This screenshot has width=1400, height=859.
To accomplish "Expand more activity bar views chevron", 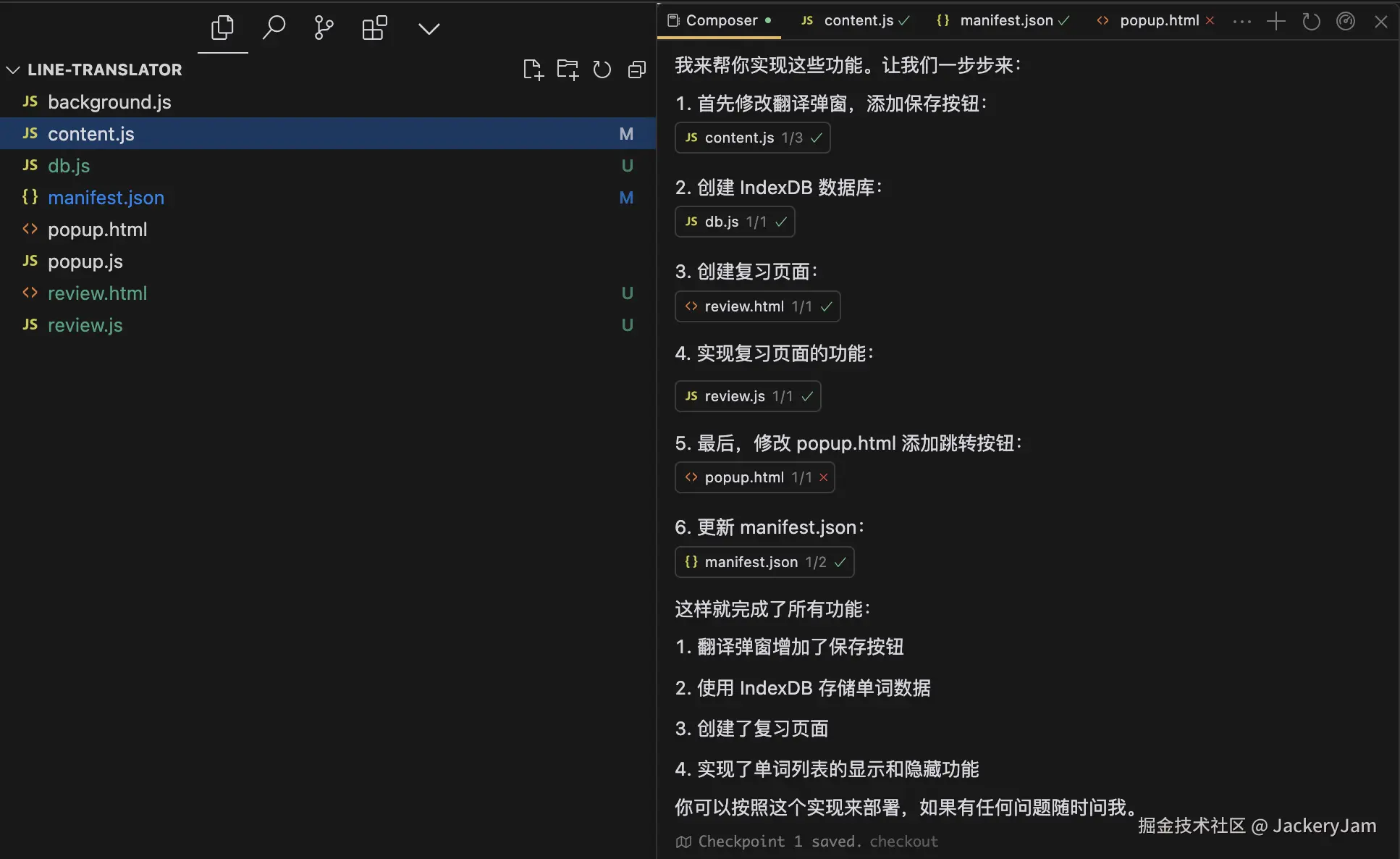I will 429,29.
